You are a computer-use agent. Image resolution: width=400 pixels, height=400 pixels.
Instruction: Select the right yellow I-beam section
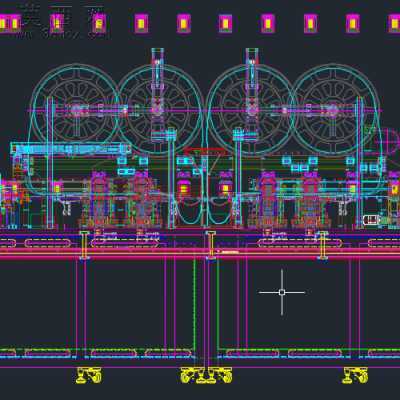(x=322, y=245)
